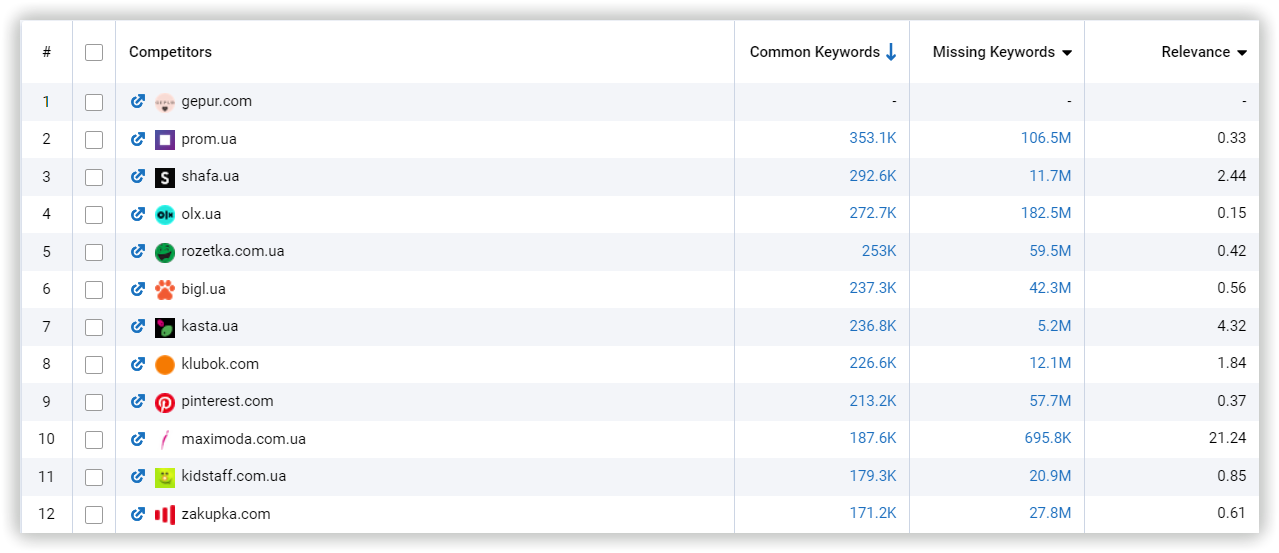The height and width of the screenshot is (553, 1279).
Task: Select the maximoda.com.ua domain name
Action: click(244, 439)
